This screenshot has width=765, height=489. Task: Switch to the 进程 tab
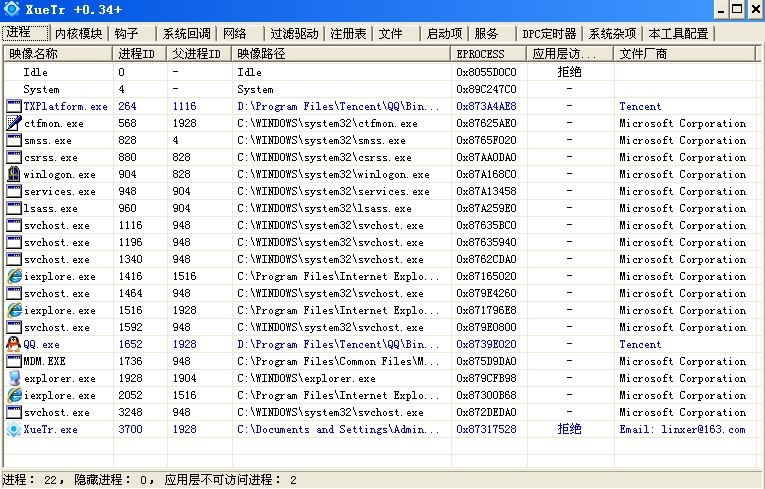[25, 33]
